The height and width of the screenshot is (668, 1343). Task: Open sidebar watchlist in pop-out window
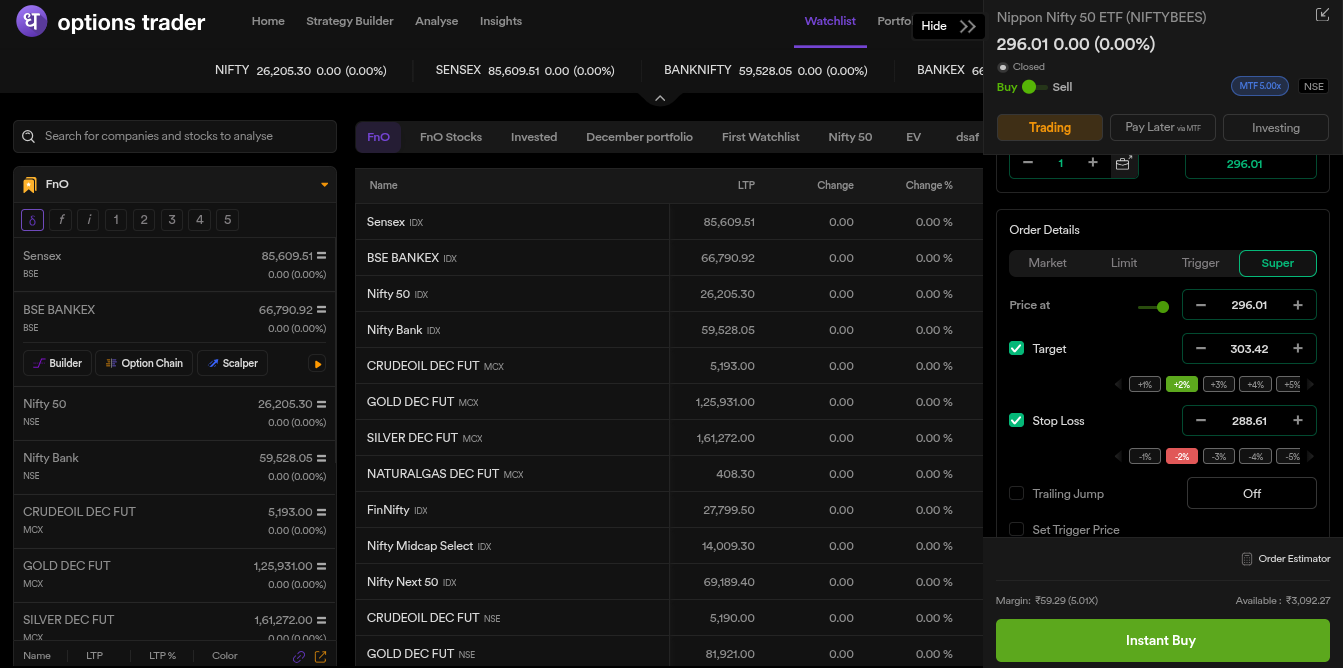(320, 657)
